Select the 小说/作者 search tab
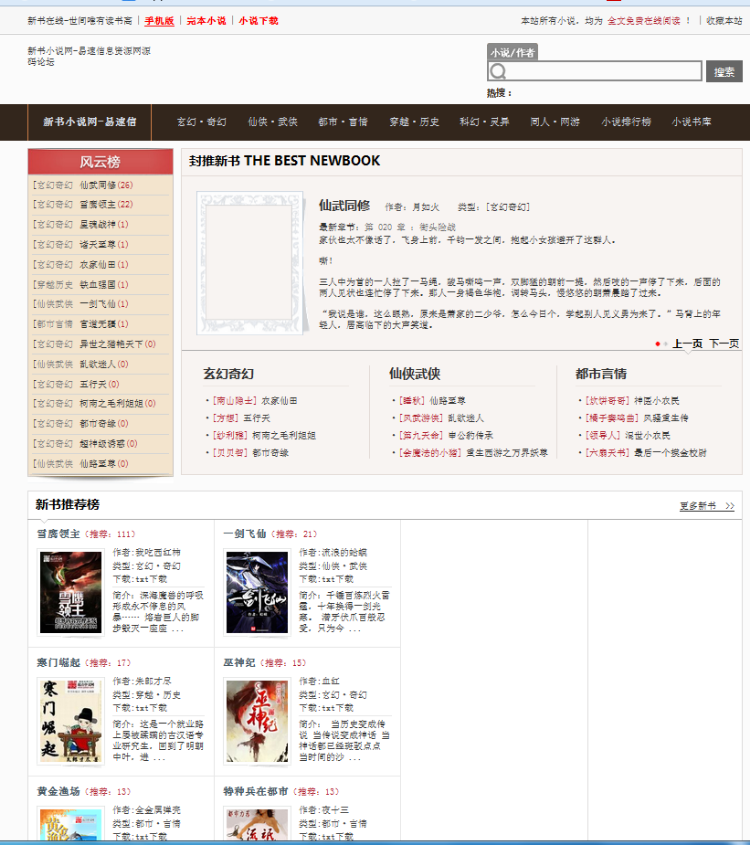The height and width of the screenshot is (845, 750). (512, 52)
